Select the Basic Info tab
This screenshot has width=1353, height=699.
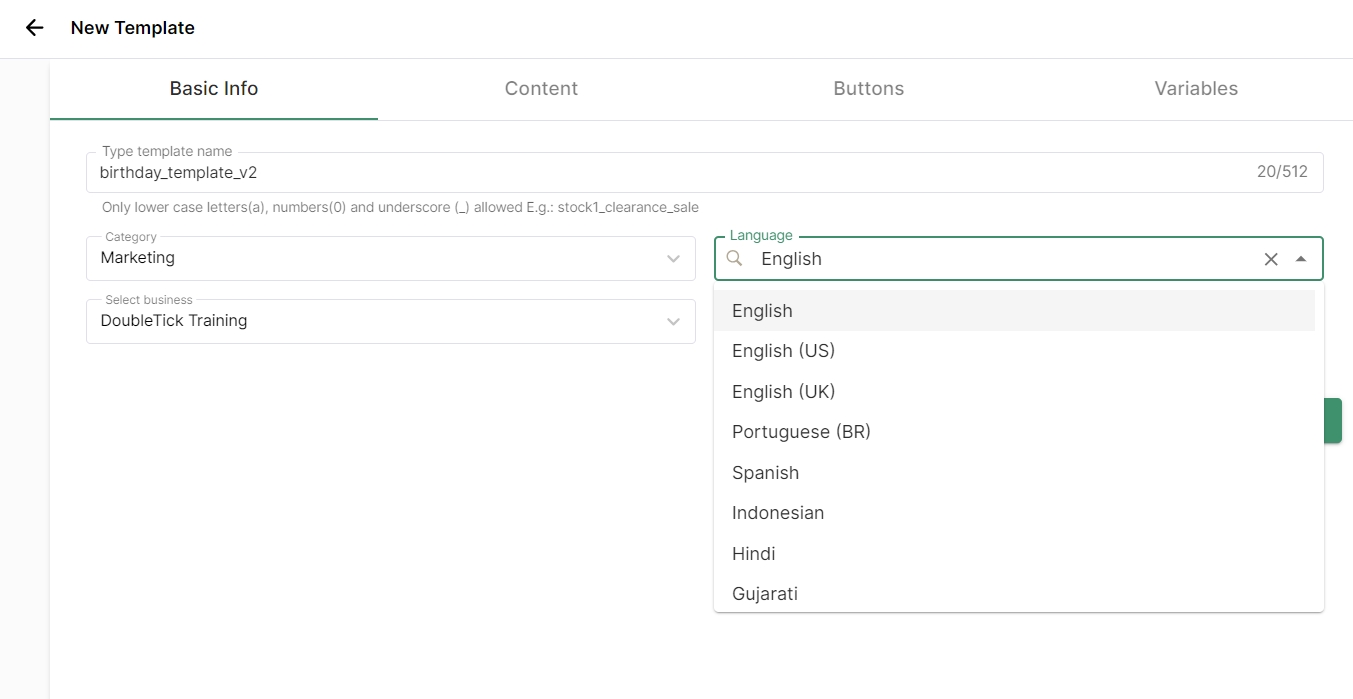pos(214,89)
